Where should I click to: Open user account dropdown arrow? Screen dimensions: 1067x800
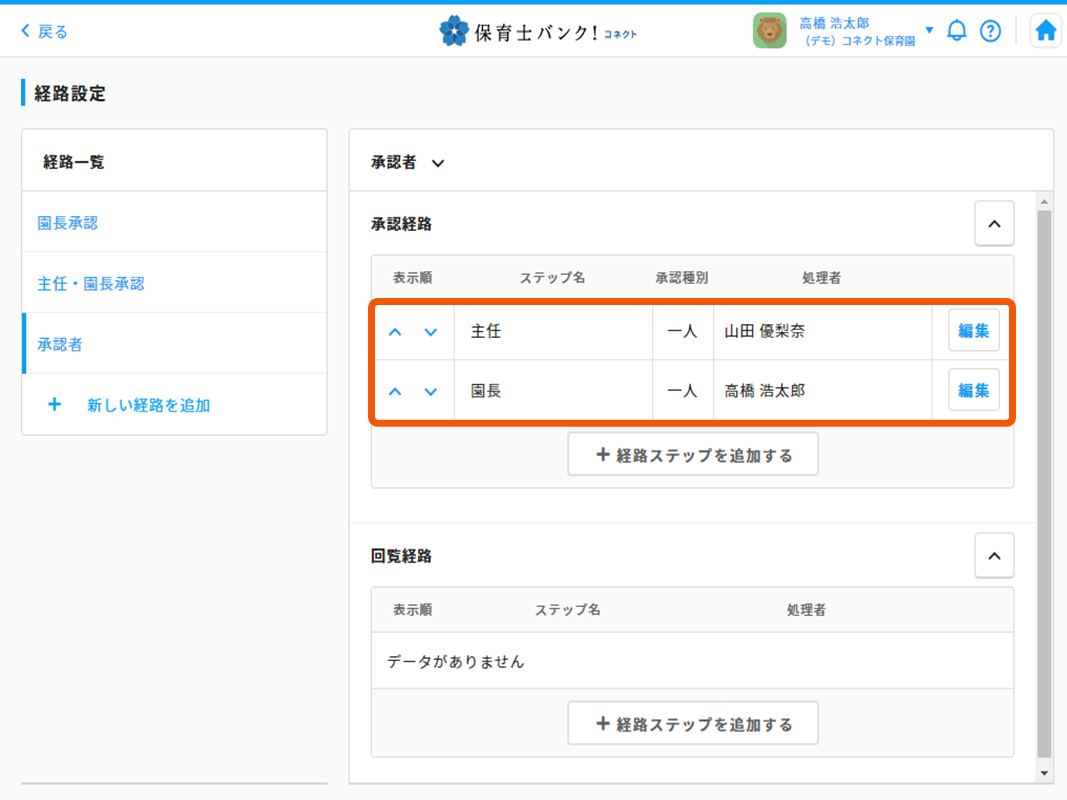tap(929, 30)
